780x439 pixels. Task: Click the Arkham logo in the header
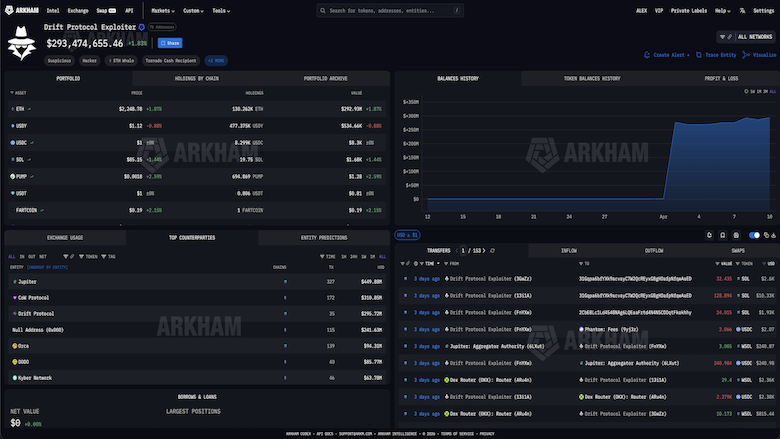[x=22, y=10]
